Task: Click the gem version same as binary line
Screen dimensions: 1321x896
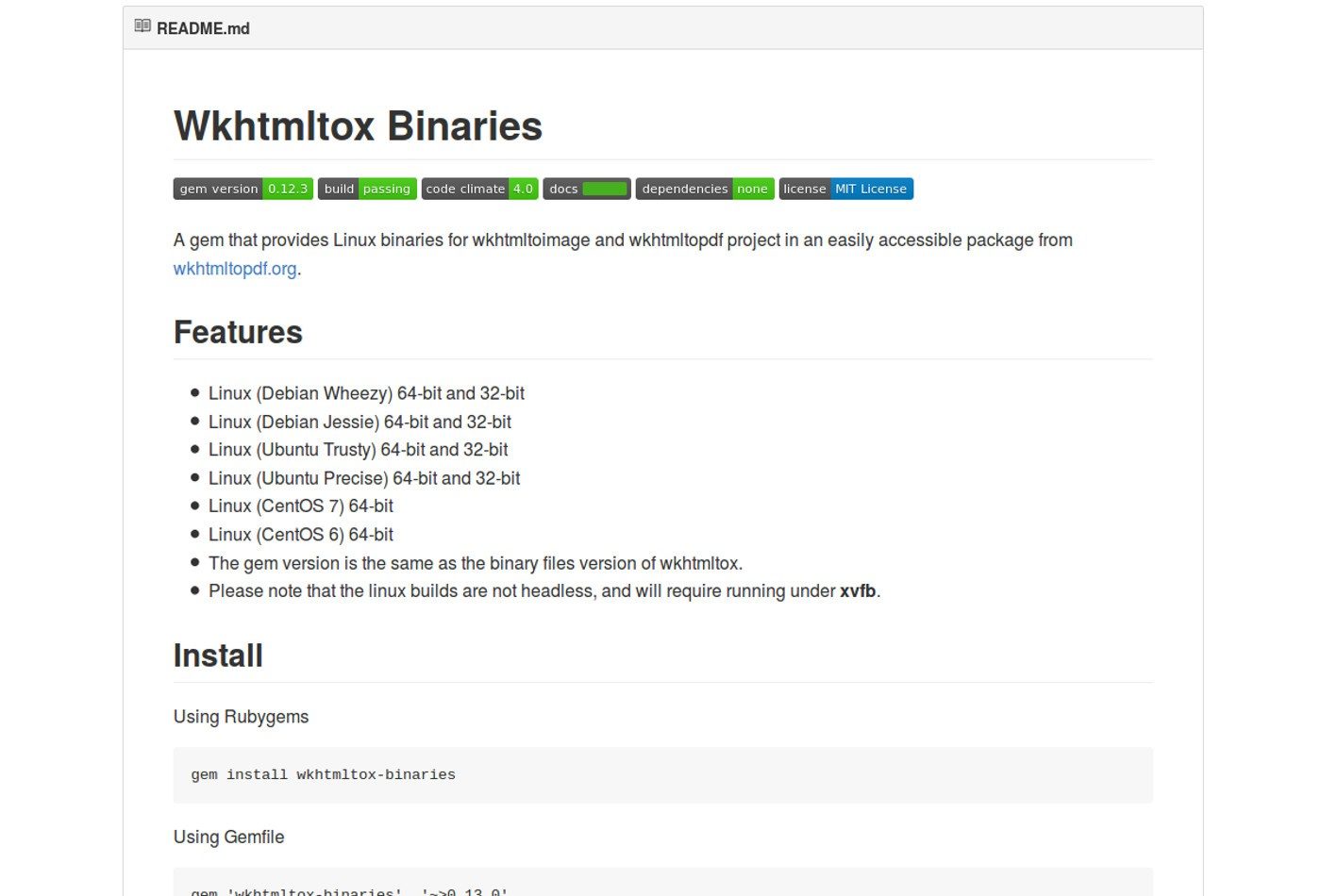Action: coord(476,563)
